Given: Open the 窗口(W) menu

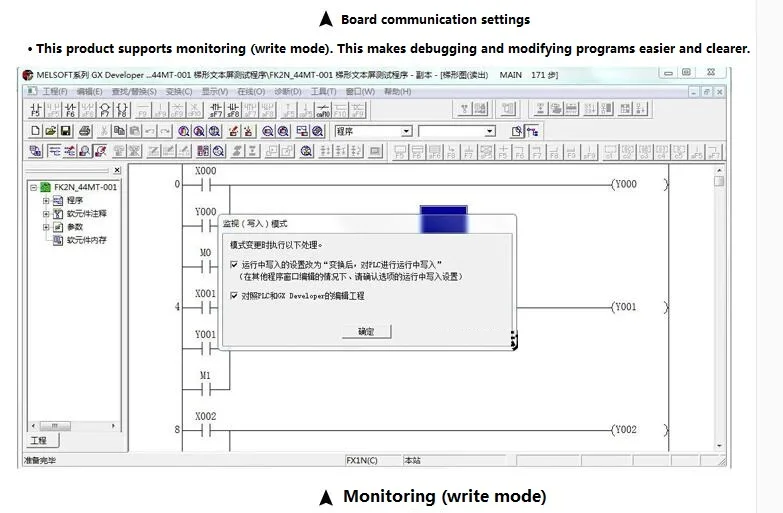Looking at the screenshot, I should tap(360, 91).
